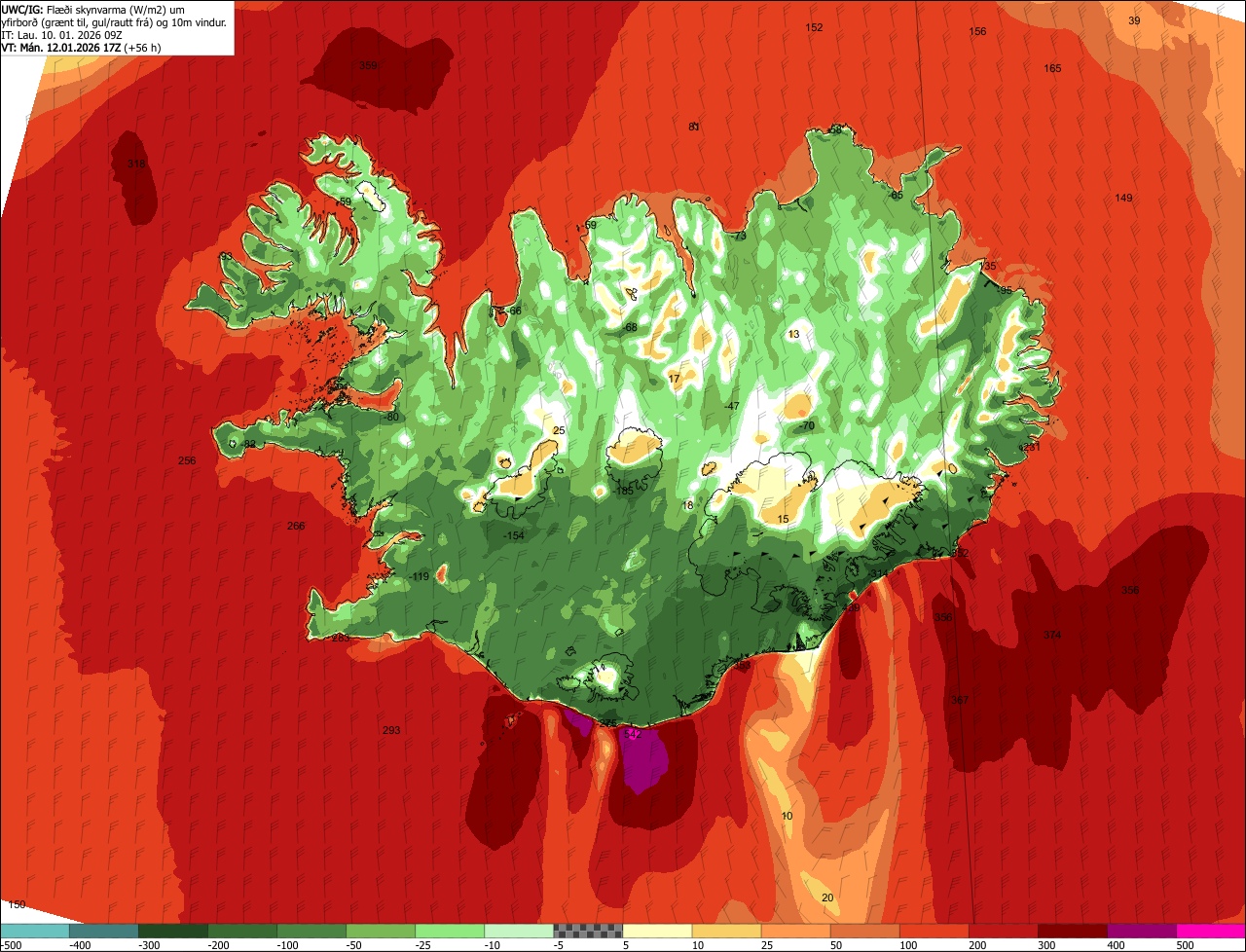Select the legend swatch between -200 and -100
Image resolution: width=1246 pixels, height=952 pixels.
pos(241,931)
